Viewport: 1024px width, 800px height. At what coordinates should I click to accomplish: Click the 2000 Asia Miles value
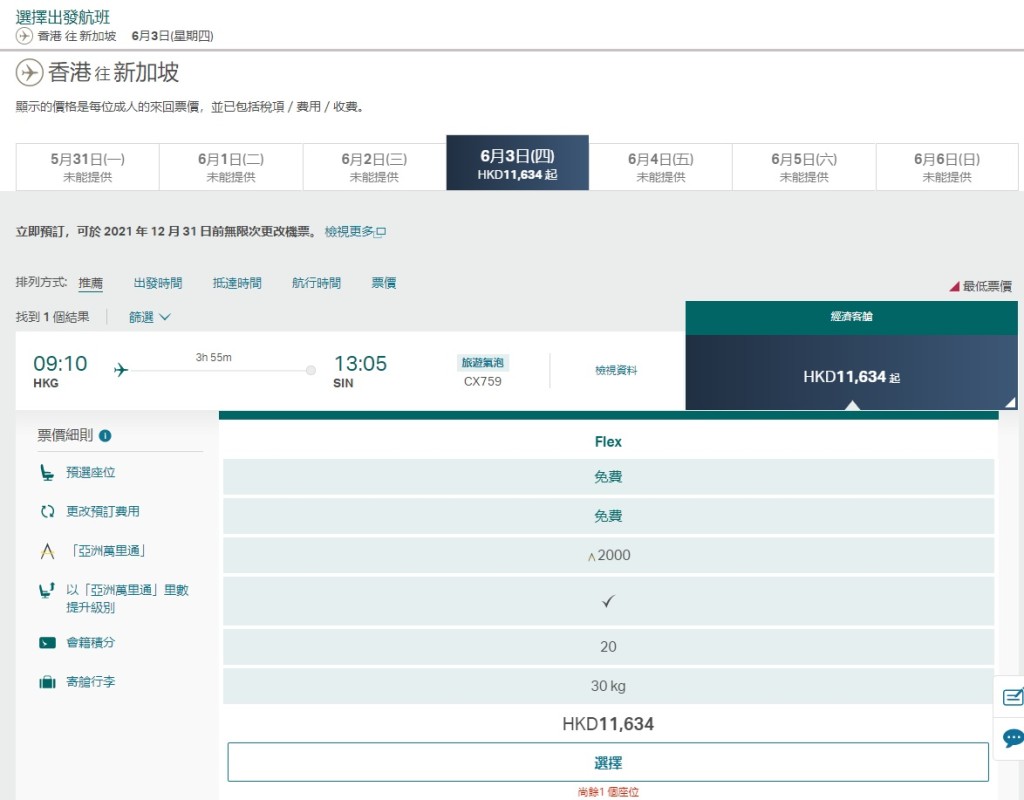click(609, 556)
